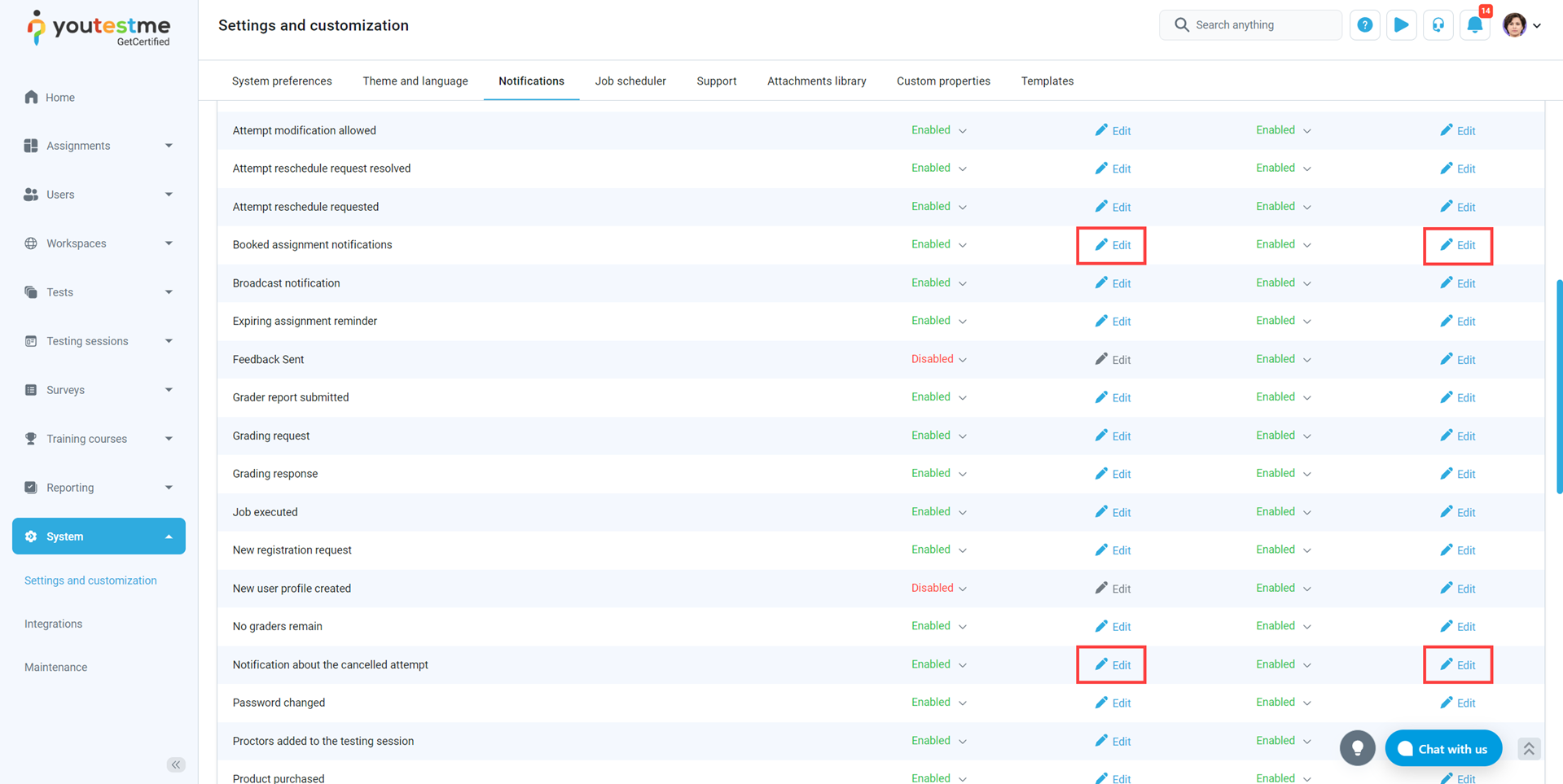Open the notifications bell icon

coord(1474,25)
